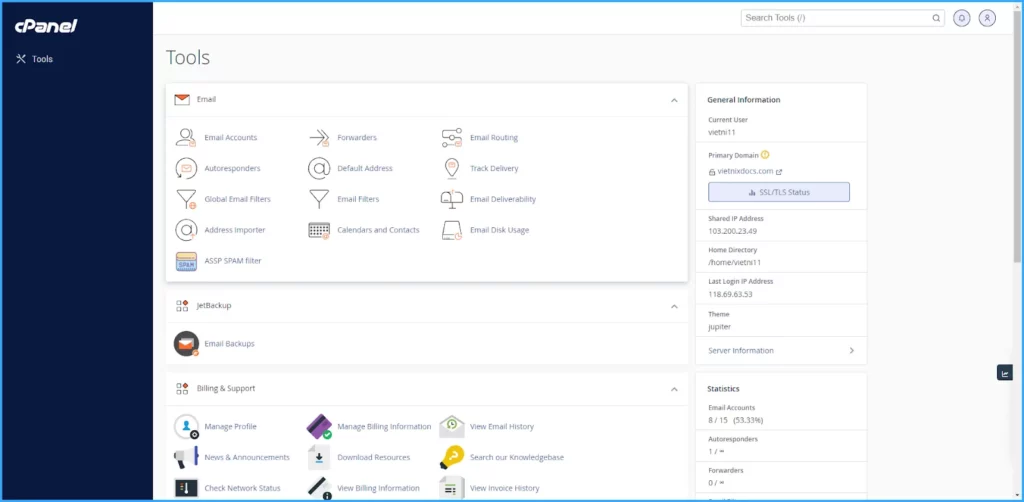Click the Global Email Filters funnel icon

[186, 199]
